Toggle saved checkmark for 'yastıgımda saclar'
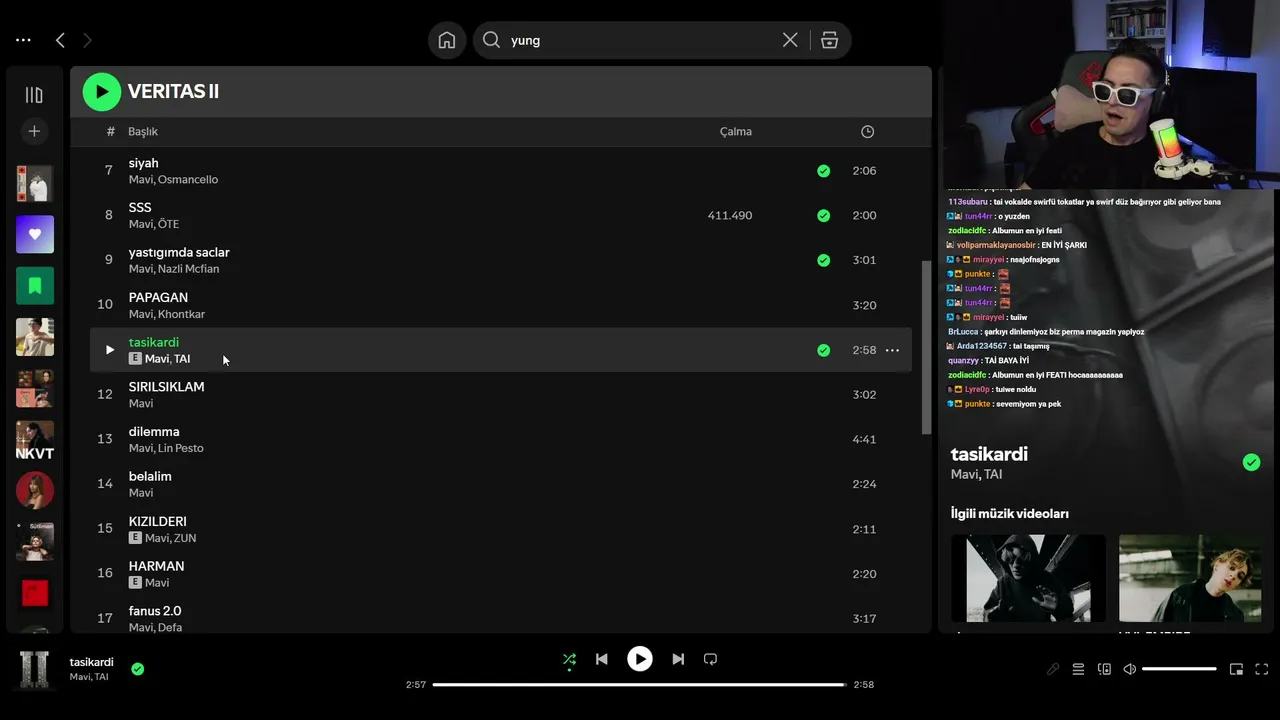The height and width of the screenshot is (720, 1280). [823, 260]
